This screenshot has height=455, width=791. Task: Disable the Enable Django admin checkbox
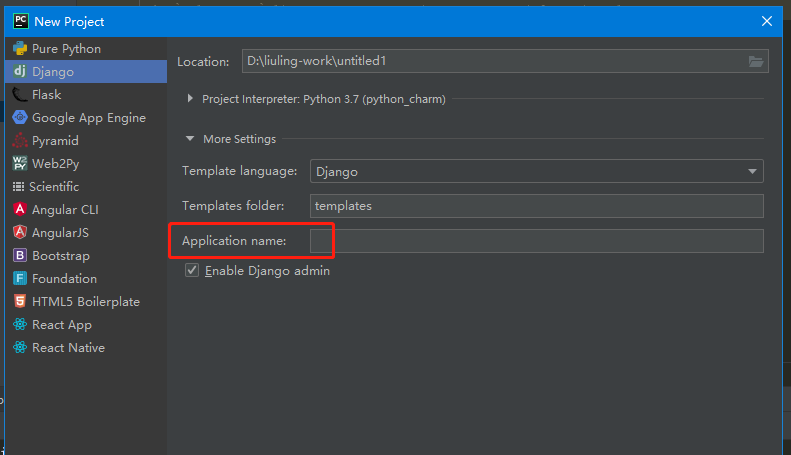tap(192, 271)
